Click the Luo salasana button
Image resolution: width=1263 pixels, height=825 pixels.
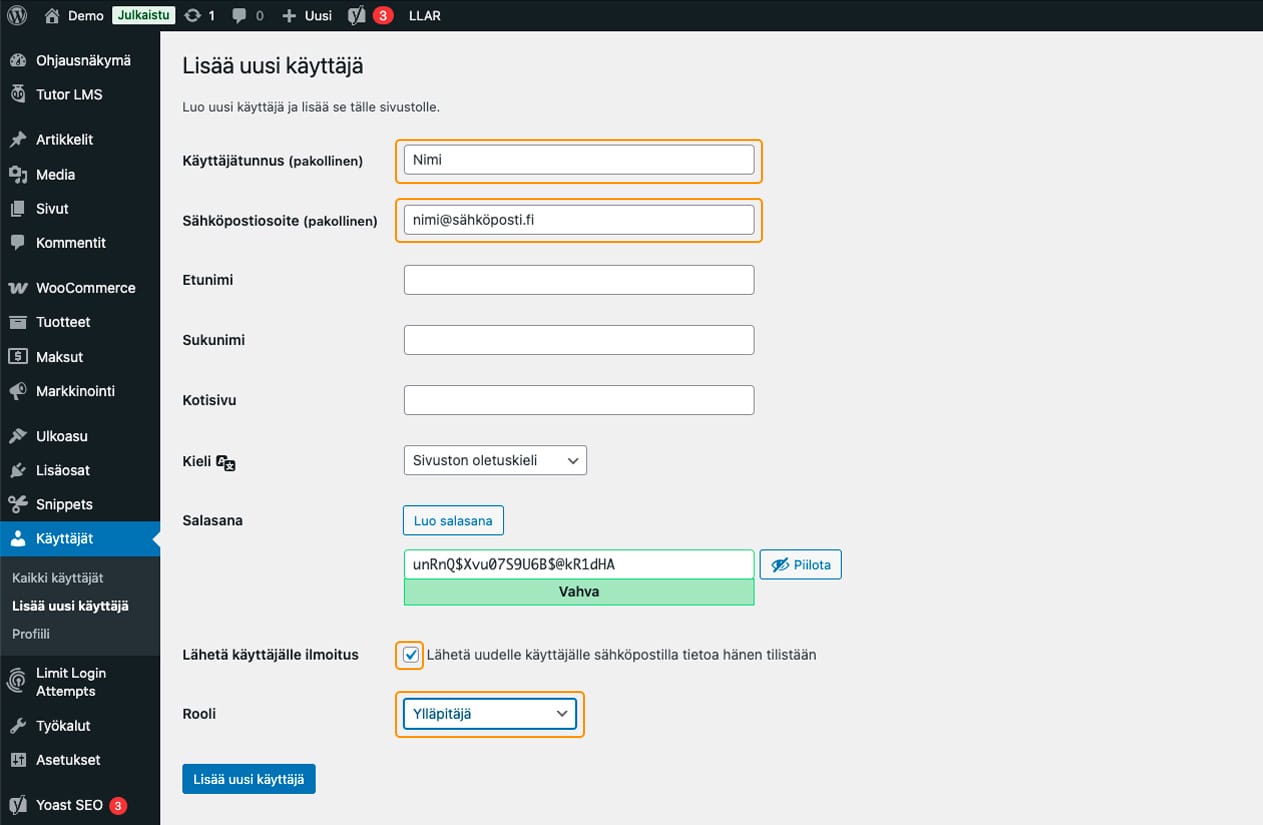(x=453, y=521)
